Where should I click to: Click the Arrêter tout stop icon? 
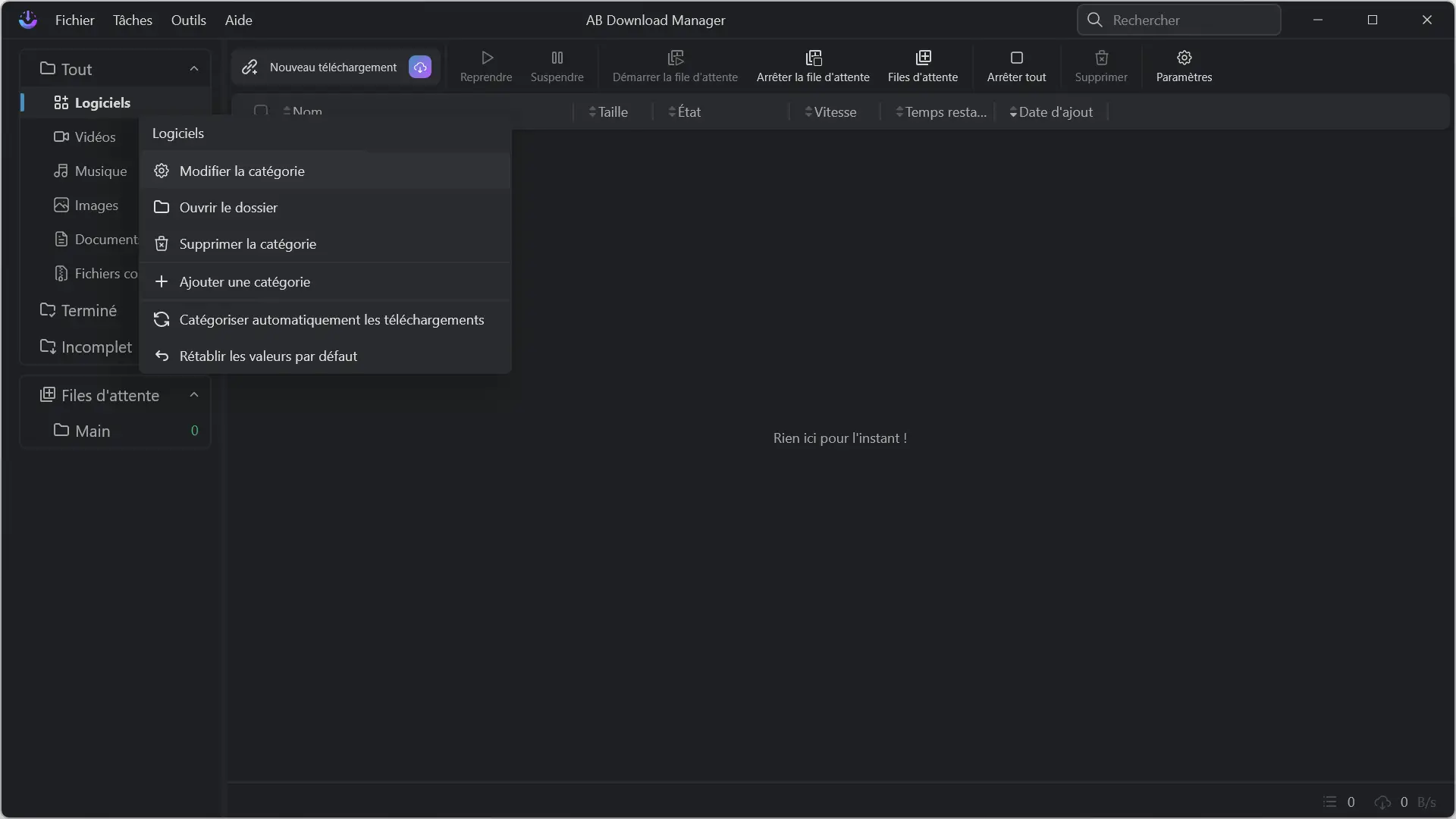[1017, 58]
